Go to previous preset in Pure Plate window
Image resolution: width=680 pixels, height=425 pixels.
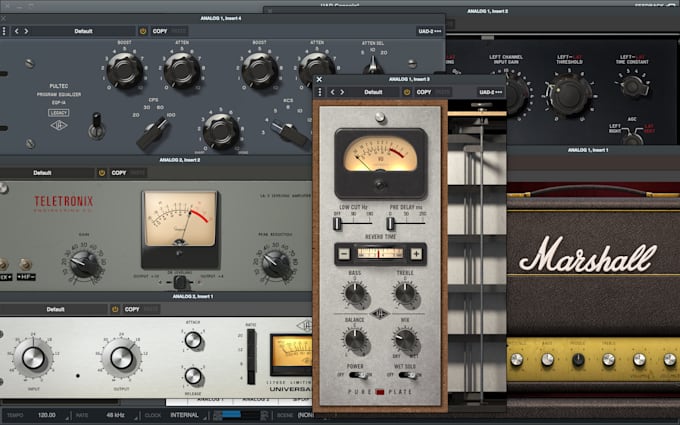[x=333, y=92]
